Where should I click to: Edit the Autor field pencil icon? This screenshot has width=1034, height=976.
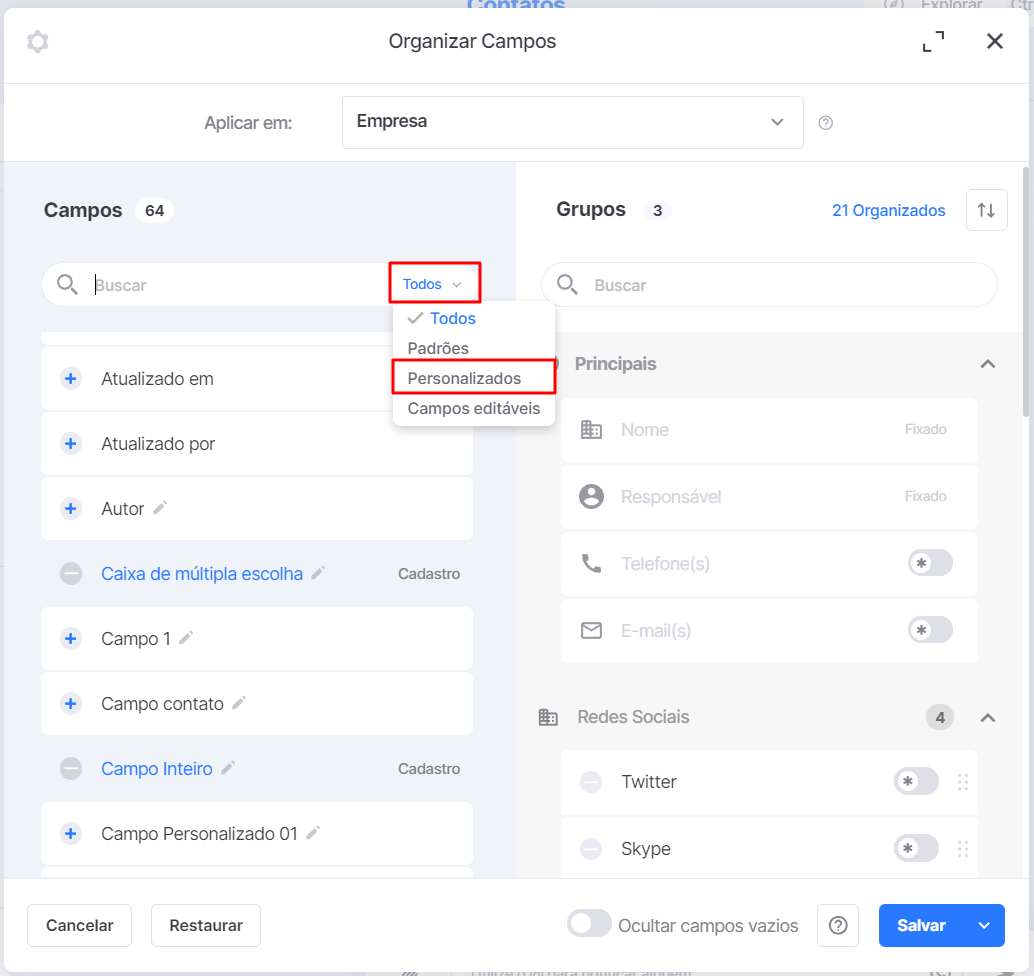pos(160,508)
